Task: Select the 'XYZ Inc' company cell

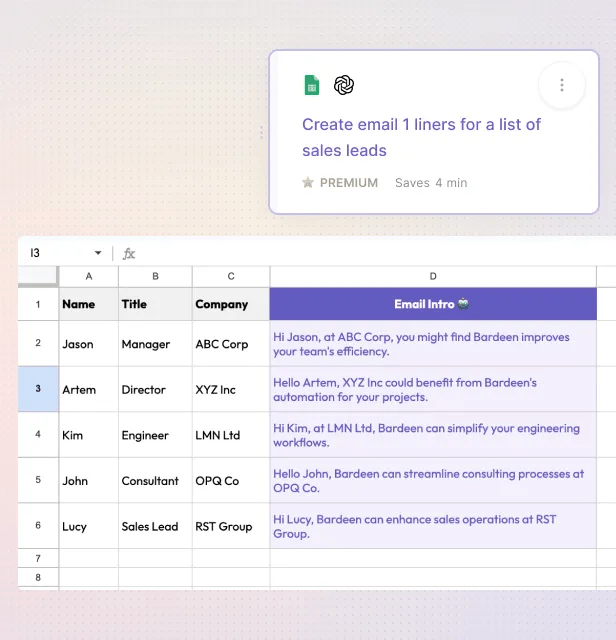Action: (231, 389)
